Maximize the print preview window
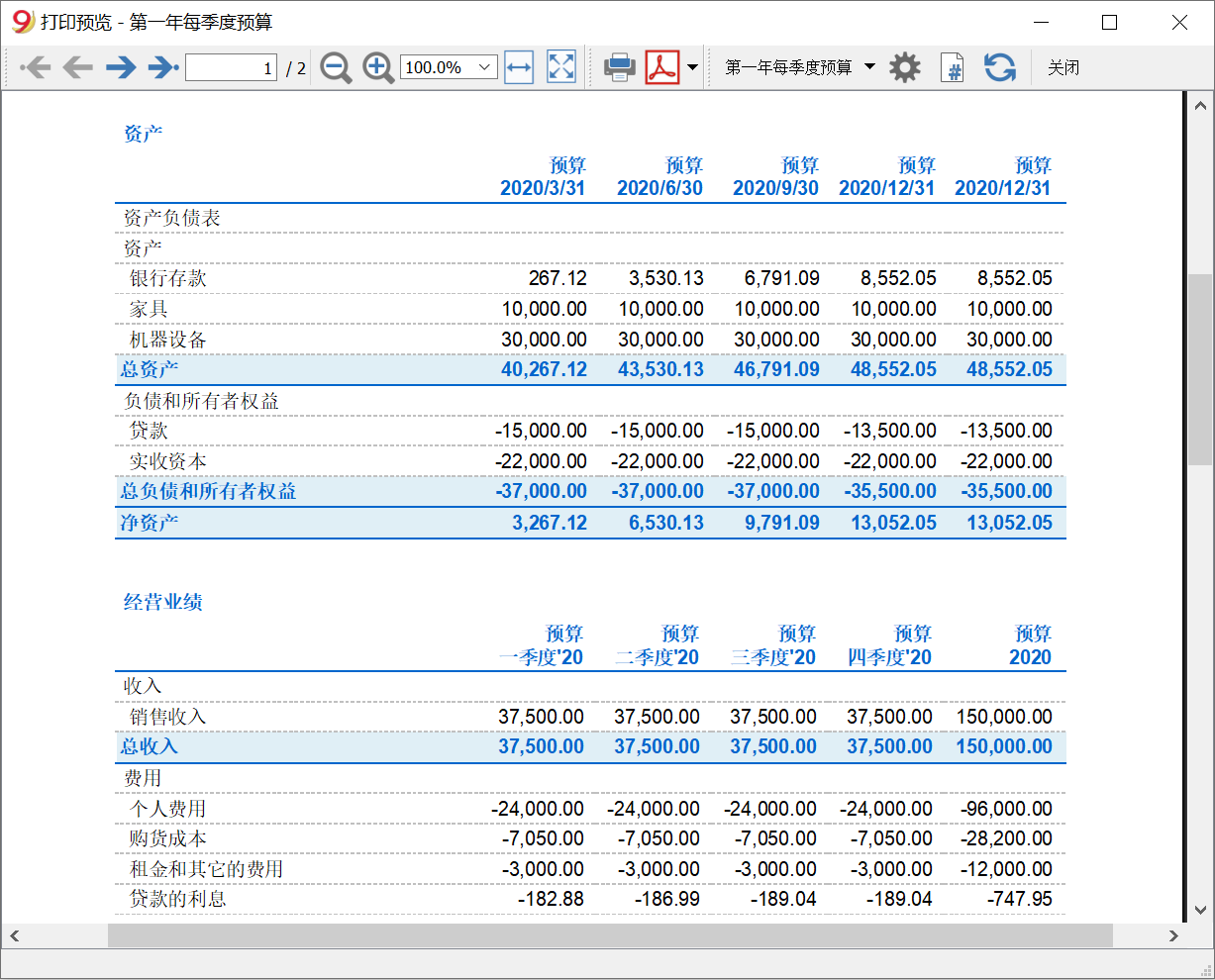Screen dimensions: 1215x980 [x=1110, y=22]
